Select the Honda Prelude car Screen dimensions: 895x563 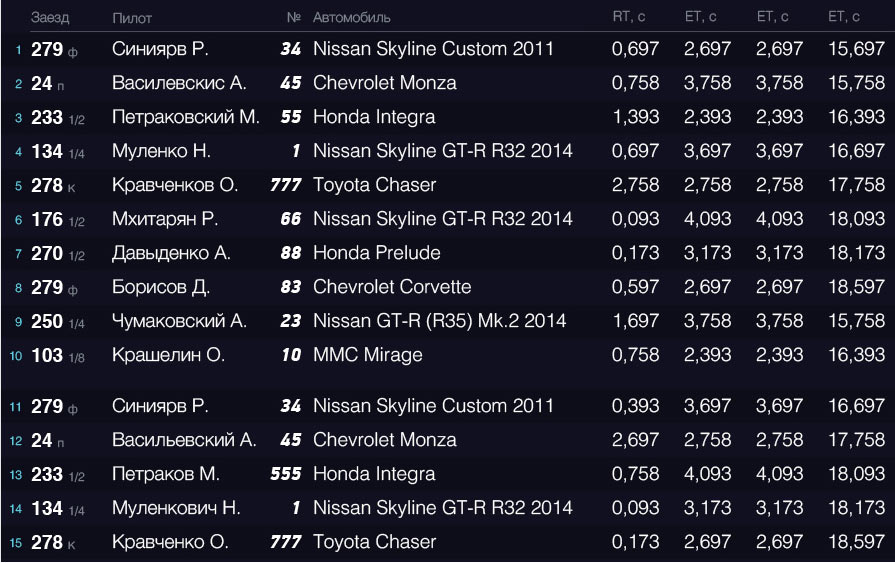point(377,253)
